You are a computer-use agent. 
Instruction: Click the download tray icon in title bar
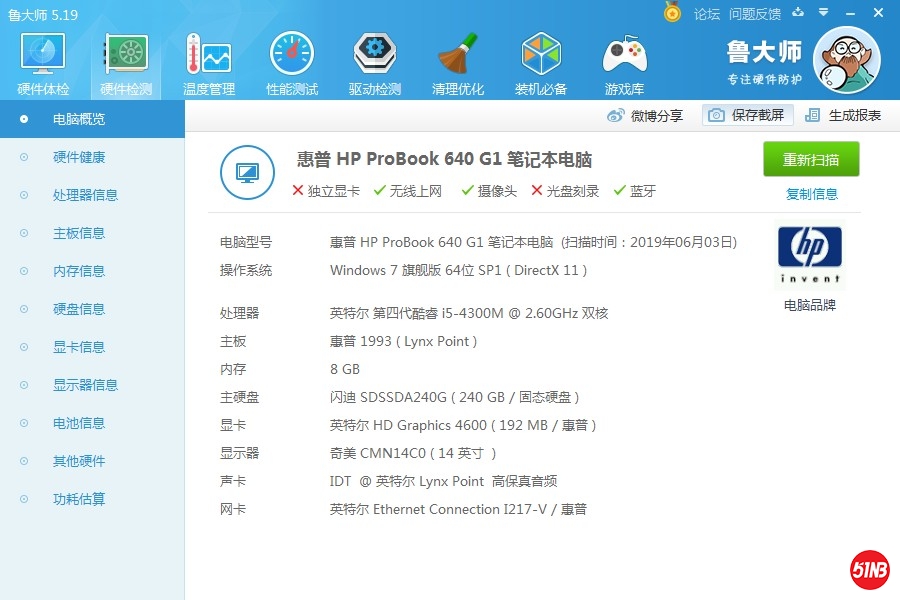pos(798,13)
